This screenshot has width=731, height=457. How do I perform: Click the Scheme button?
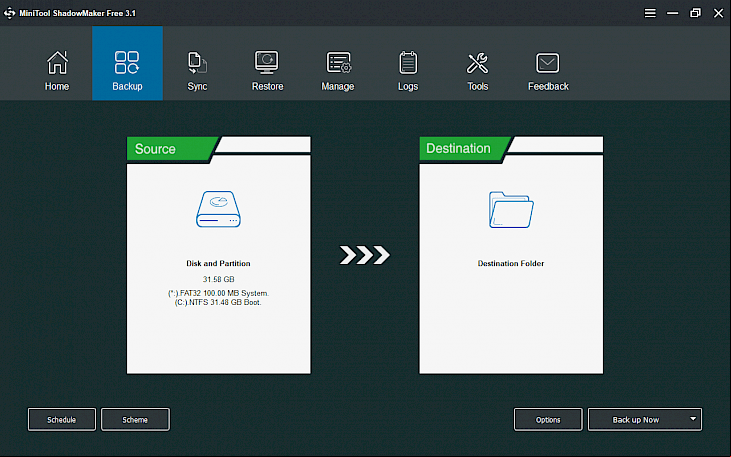pos(135,420)
